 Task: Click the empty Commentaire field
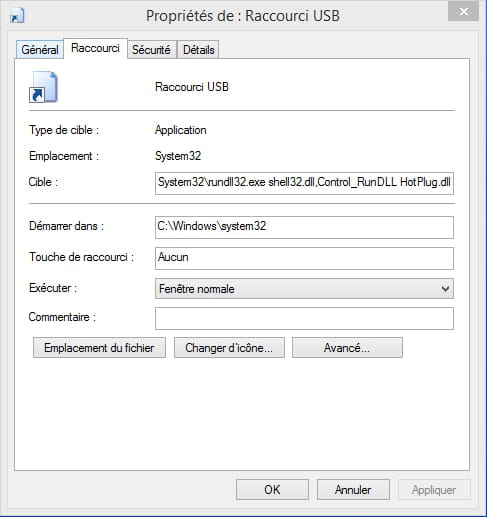click(x=304, y=318)
